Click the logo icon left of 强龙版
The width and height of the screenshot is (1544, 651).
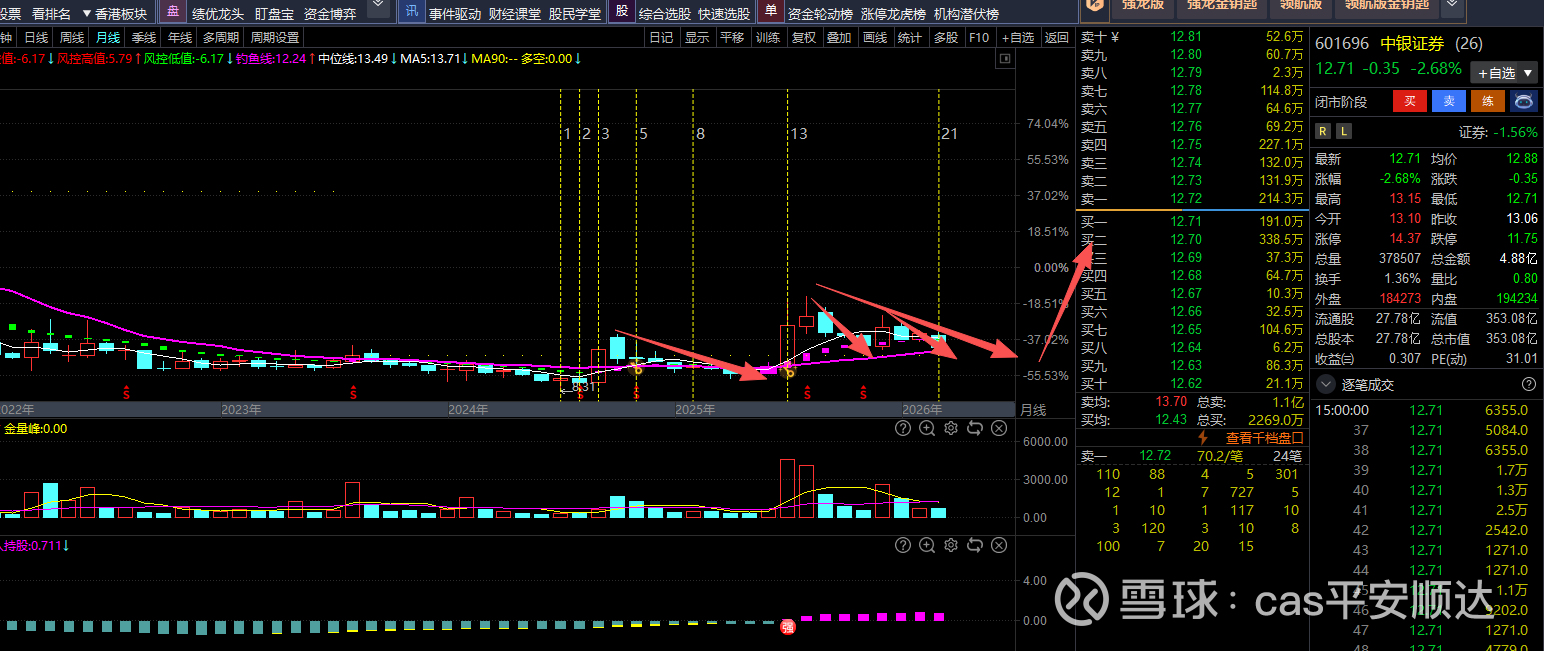(1096, 6)
